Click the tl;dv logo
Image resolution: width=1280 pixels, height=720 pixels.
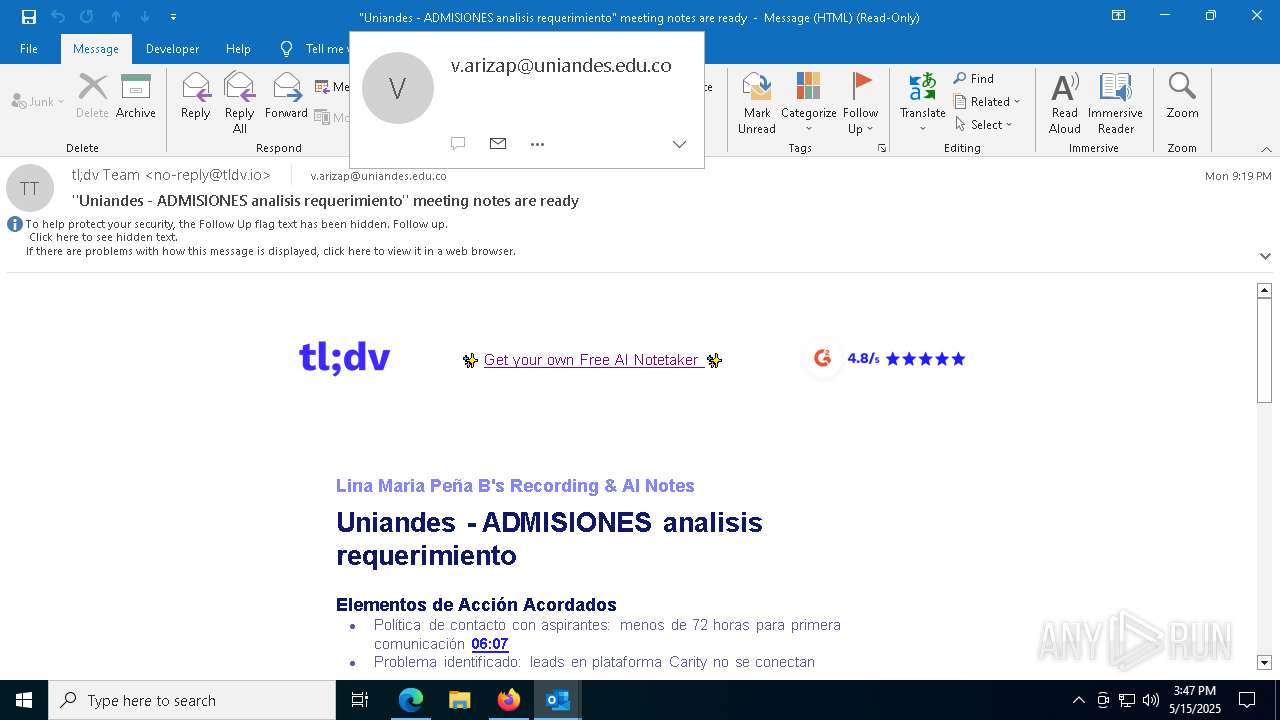coord(345,358)
